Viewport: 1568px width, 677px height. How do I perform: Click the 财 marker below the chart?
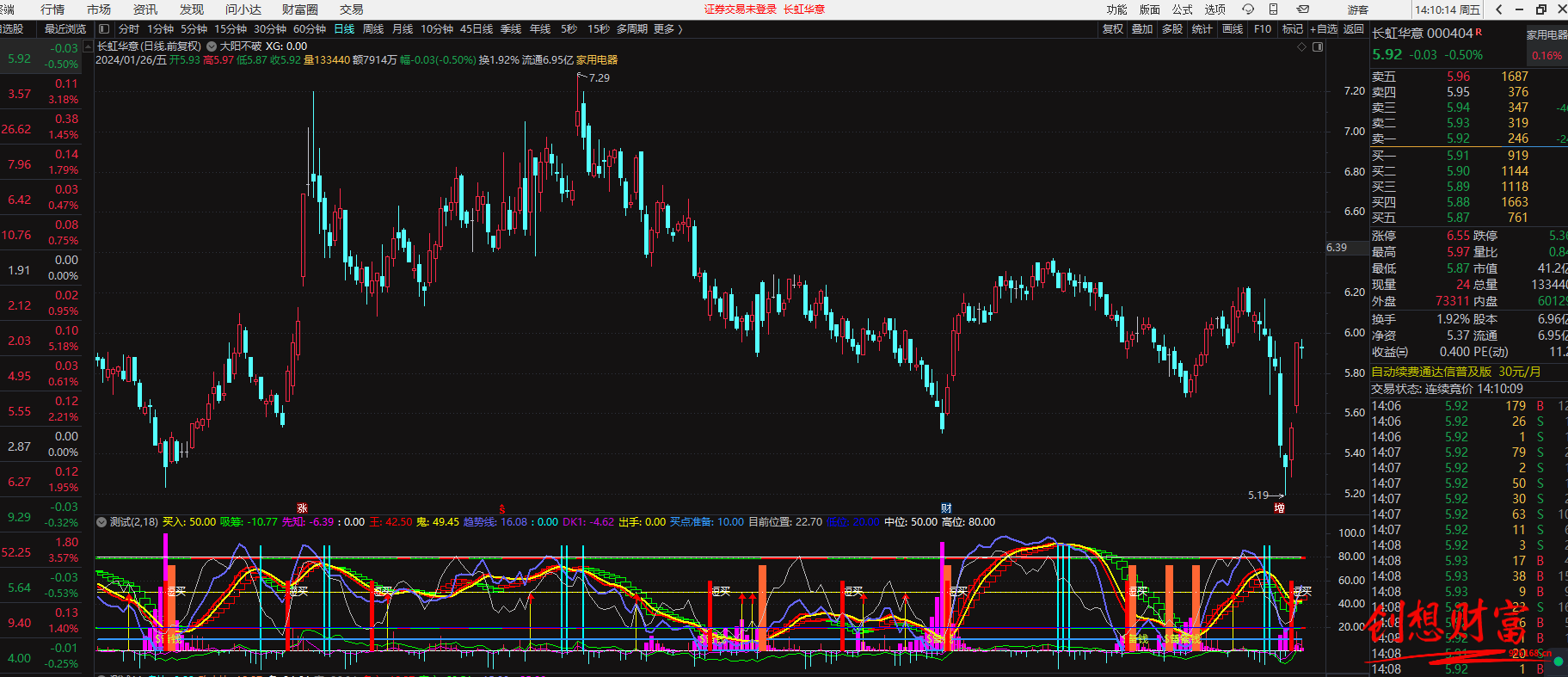[945, 508]
